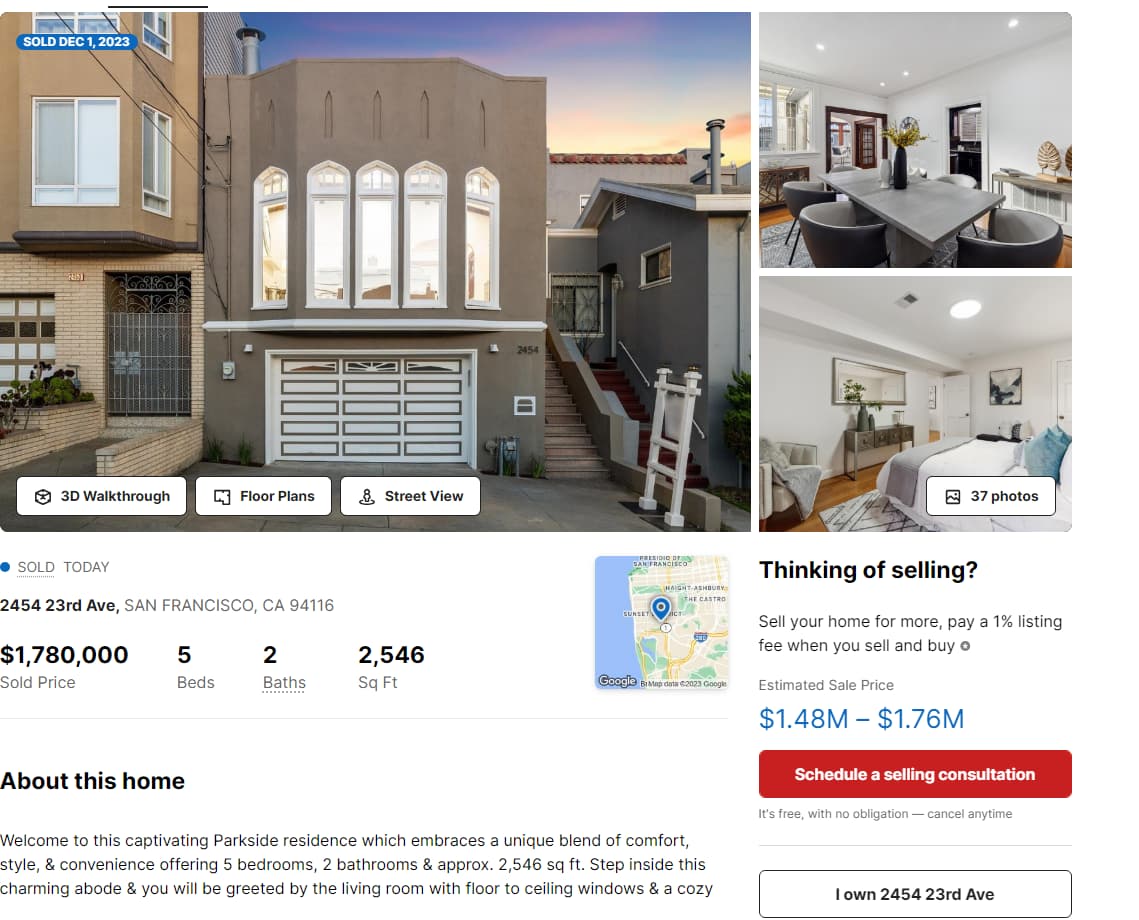The height and width of the screenshot is (920, 1139).
Task: Click the photo gallery image icon
Action: (952, 497)
